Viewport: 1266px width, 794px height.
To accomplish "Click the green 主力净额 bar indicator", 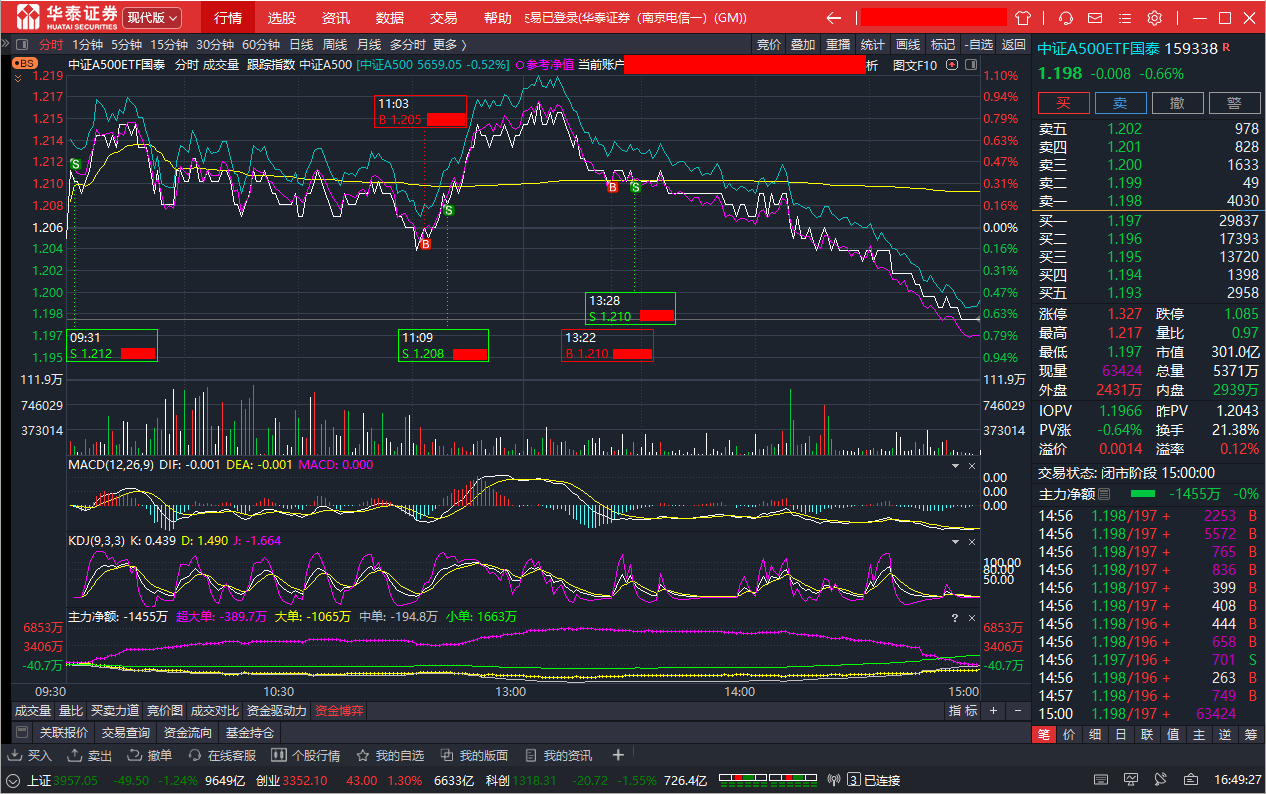I will [1142, 494].
